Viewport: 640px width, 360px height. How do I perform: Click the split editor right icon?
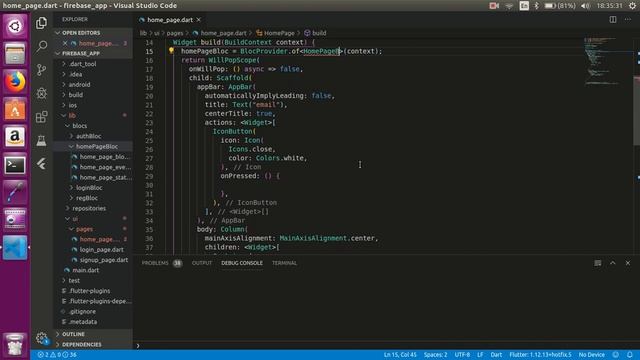613,20
